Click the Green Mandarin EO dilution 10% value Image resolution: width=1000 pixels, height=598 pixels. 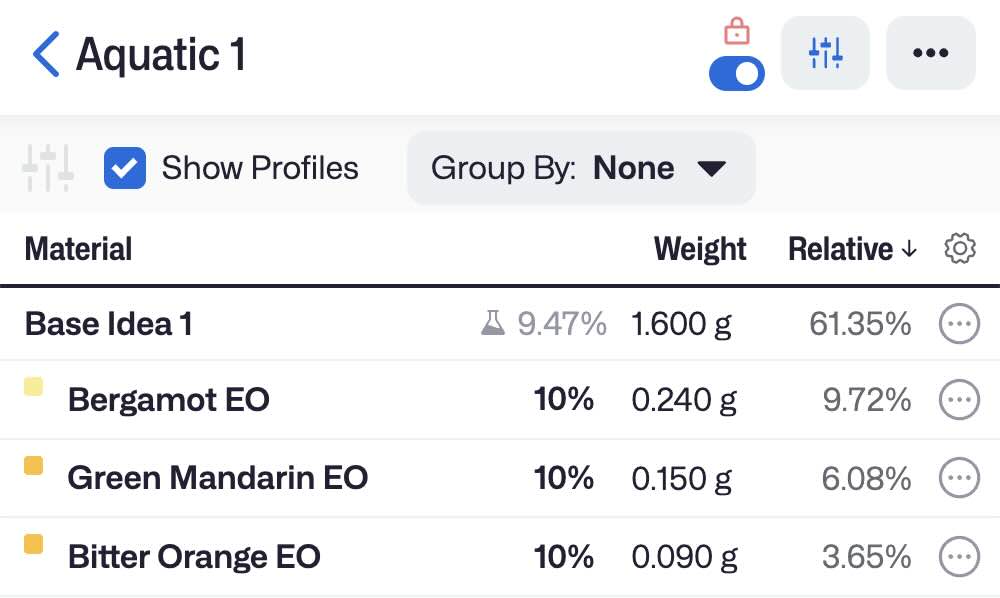pos(564,478)
